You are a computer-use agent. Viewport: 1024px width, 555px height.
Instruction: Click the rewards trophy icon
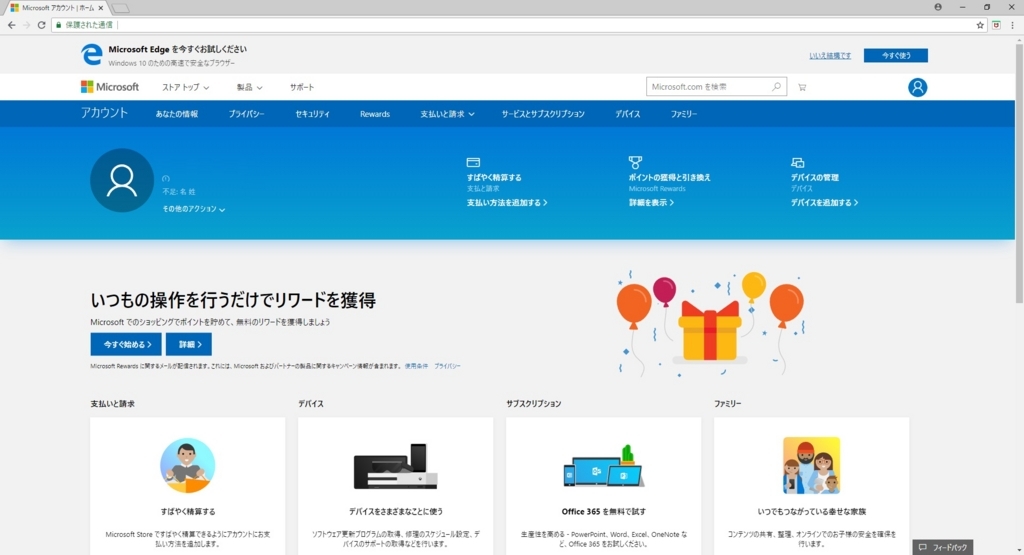[x=635, y=162]
